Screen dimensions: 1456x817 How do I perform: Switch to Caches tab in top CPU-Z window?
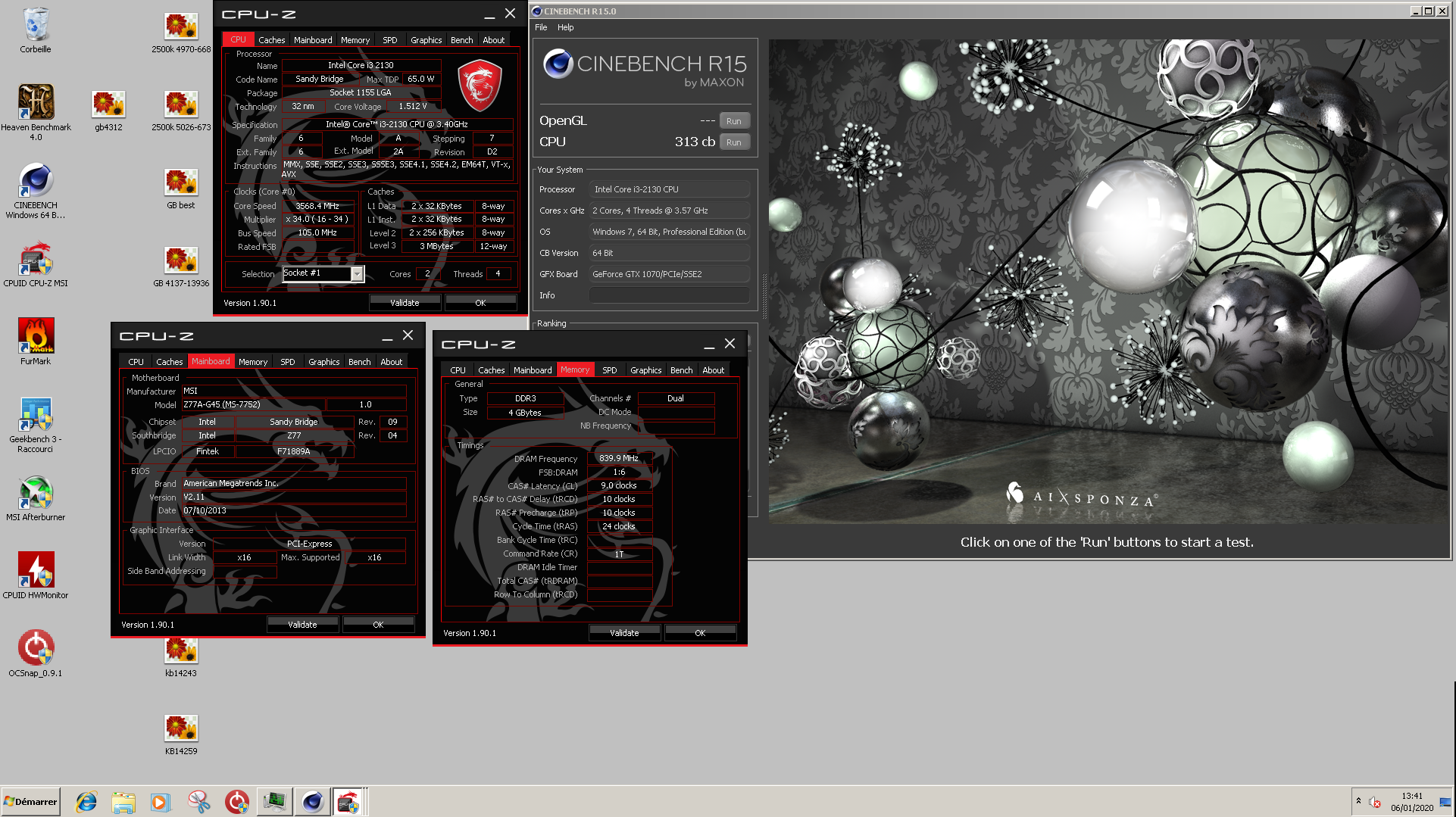(x=271, y=40)
